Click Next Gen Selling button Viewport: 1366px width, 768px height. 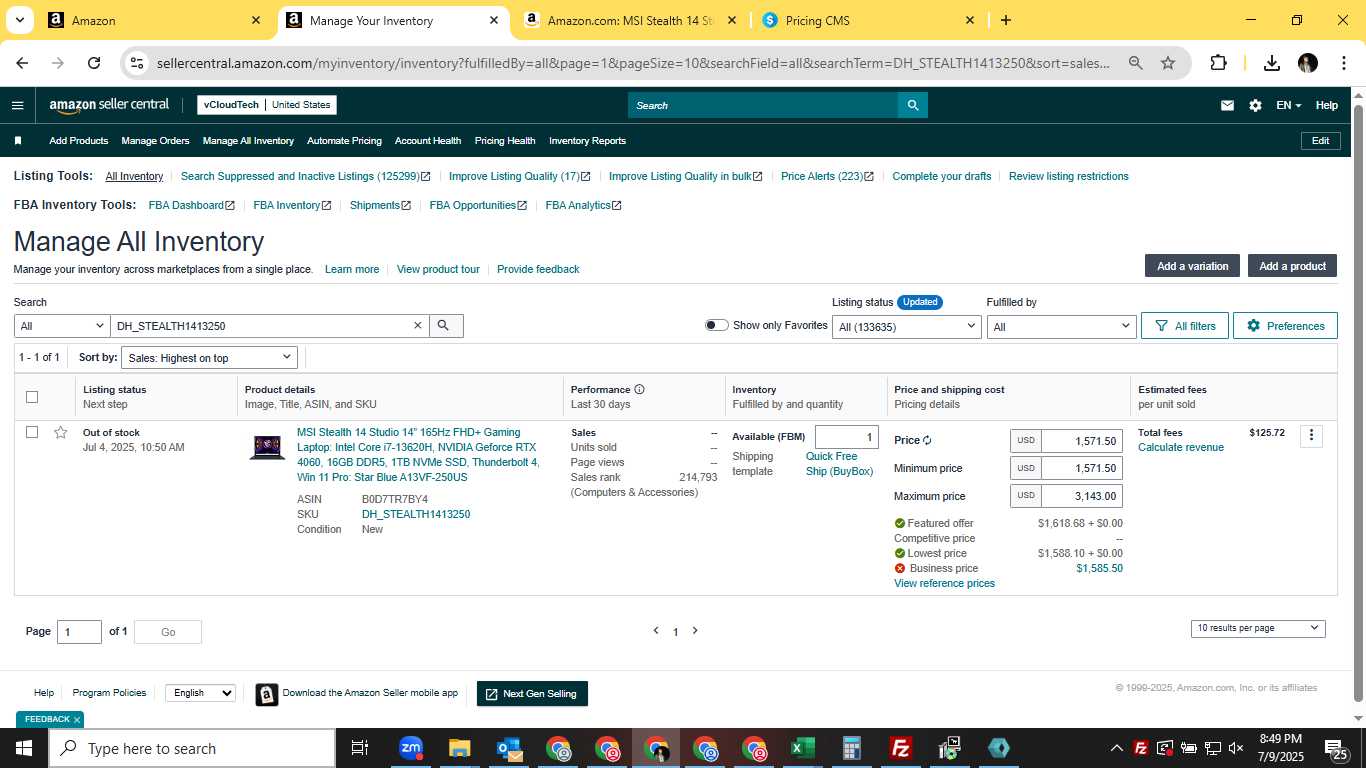(x=532, y=694)
